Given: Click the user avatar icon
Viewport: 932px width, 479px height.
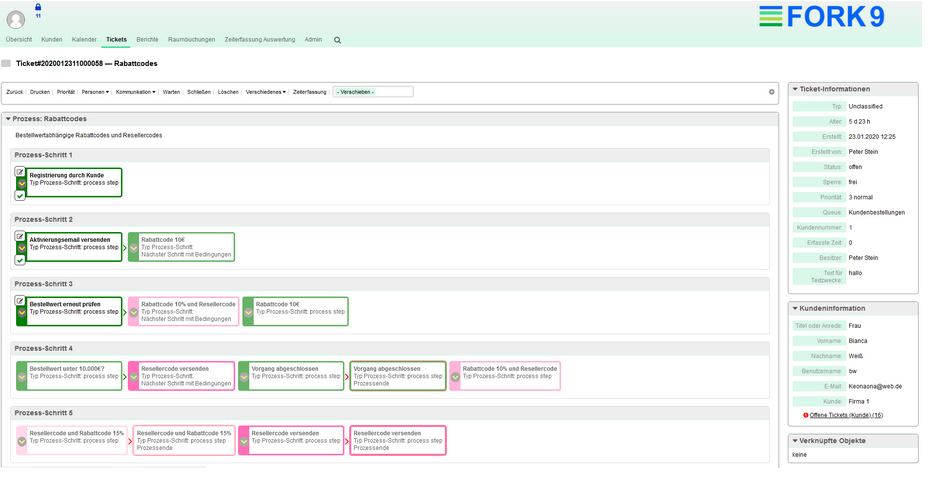Looking at the screenshot, I should tap(16, 19).
